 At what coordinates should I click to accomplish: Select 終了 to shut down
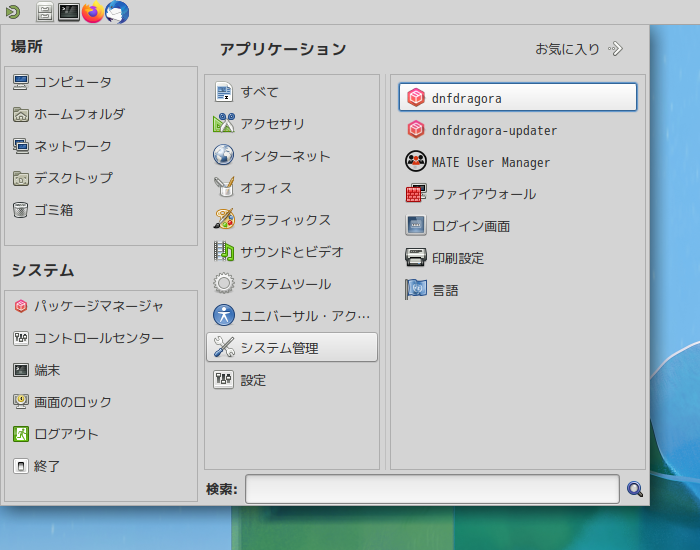[x=101, y=467]
